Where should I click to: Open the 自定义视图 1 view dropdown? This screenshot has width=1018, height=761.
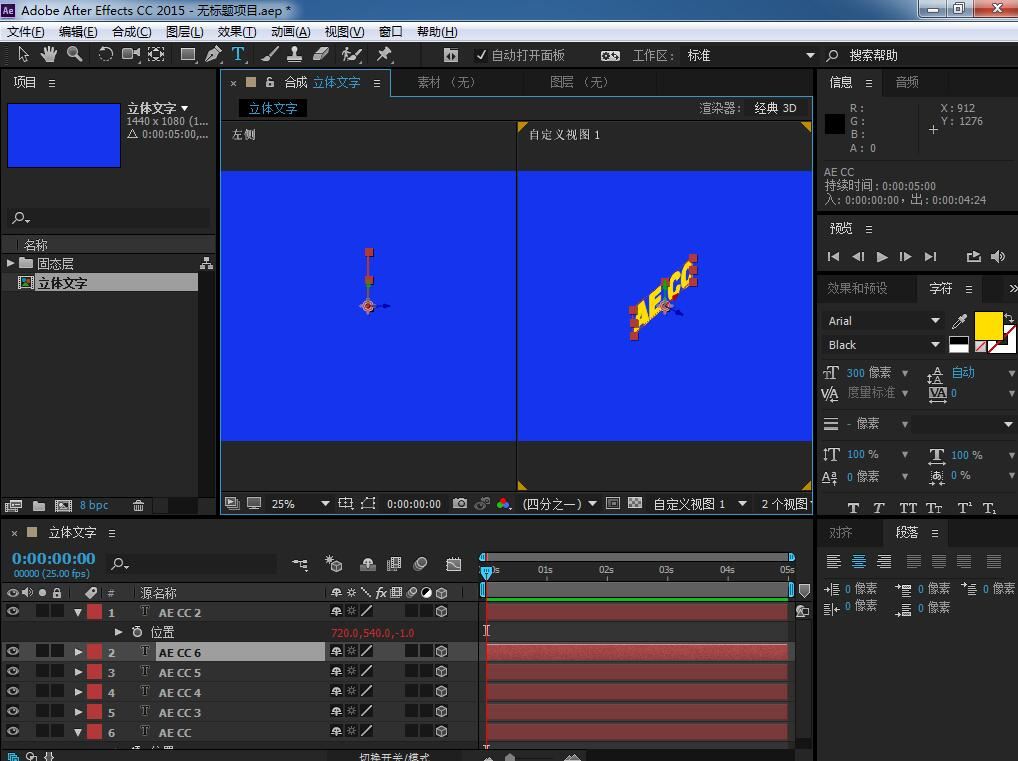(699, 503)
